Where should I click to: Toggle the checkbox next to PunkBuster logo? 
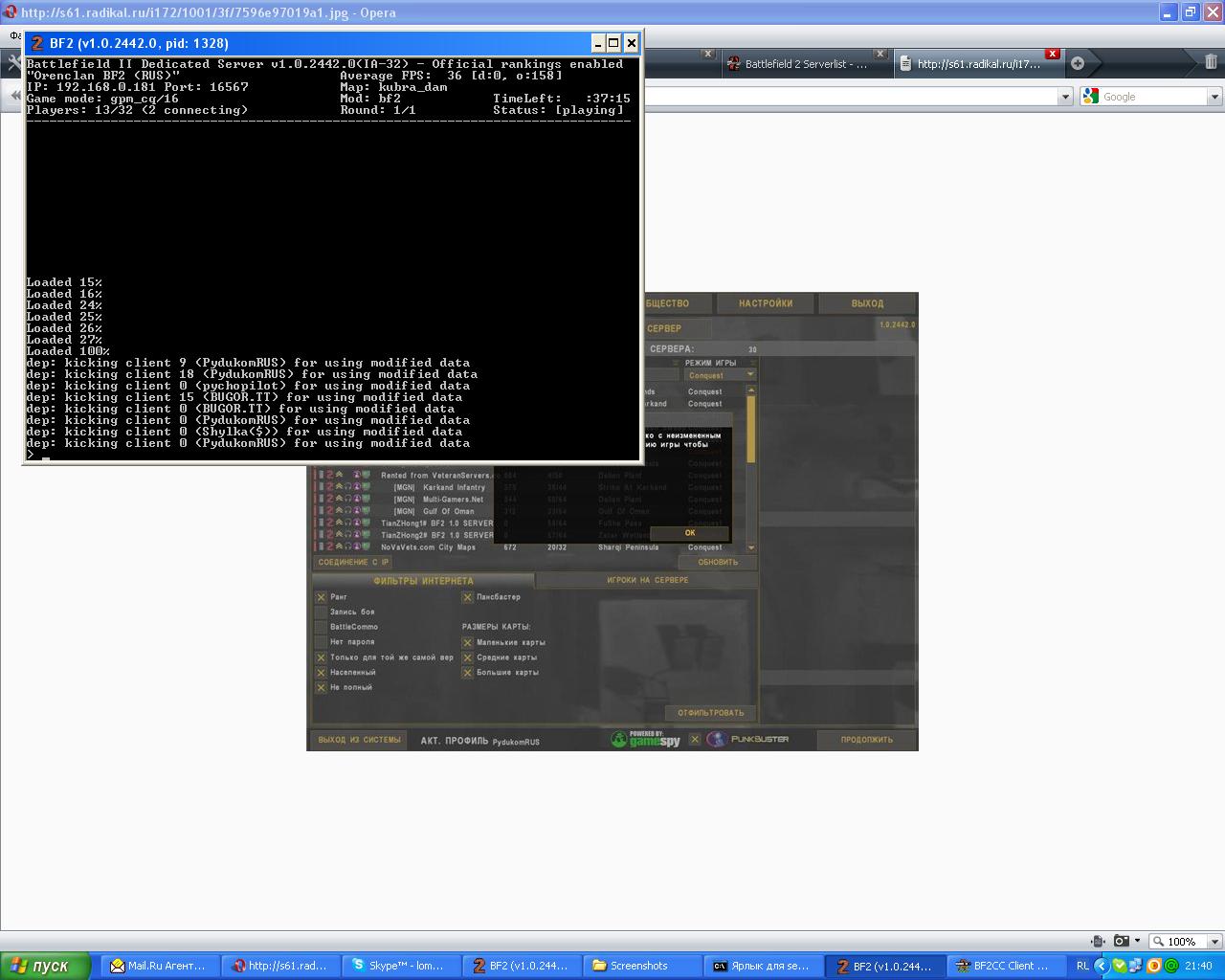[x=696, y=739]
